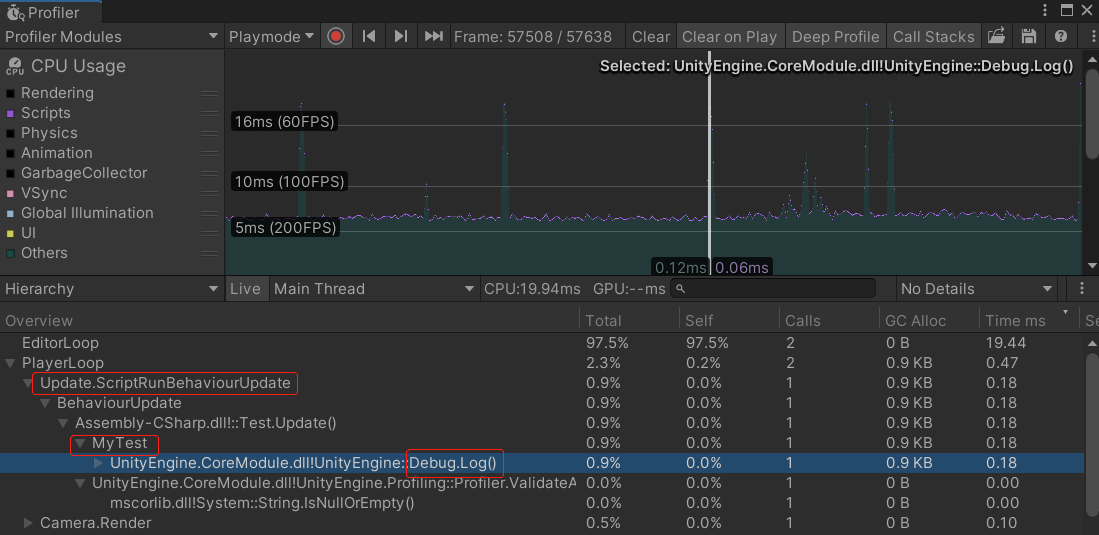1099x535 pixels.
Task: Click the red Record profiling button
Action: click(x=336, y=36)
